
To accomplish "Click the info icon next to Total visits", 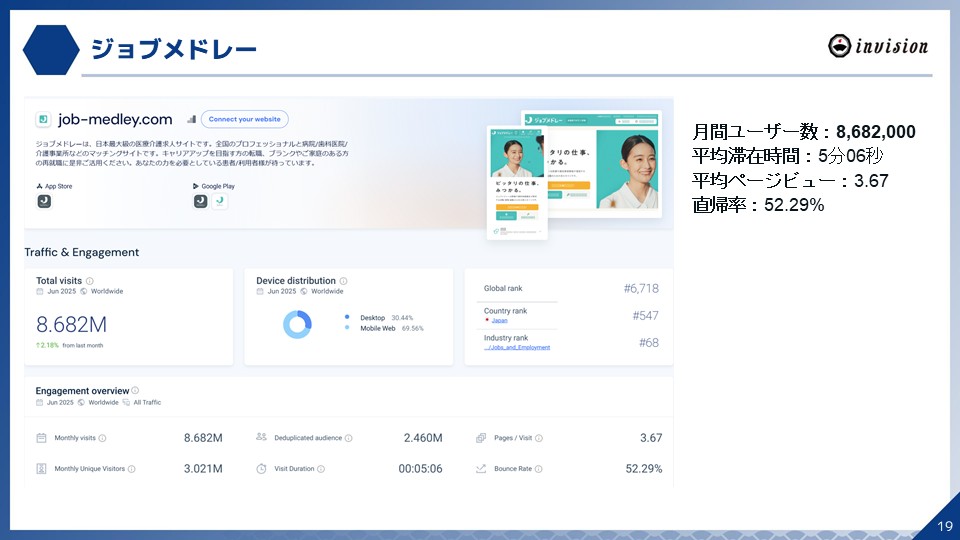I will tap(90, 281).
